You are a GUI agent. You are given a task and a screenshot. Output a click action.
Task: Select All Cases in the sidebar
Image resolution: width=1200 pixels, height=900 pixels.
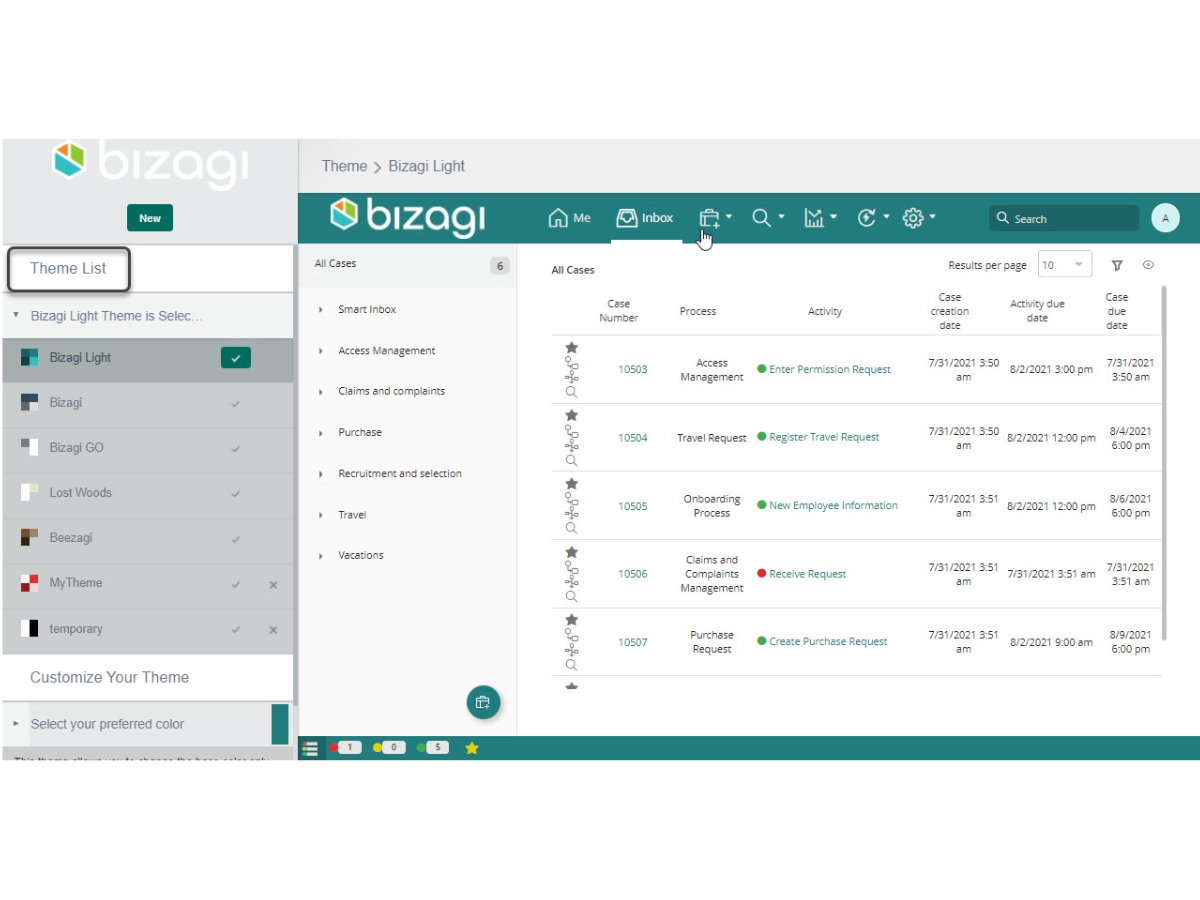[x=408, y=265]
